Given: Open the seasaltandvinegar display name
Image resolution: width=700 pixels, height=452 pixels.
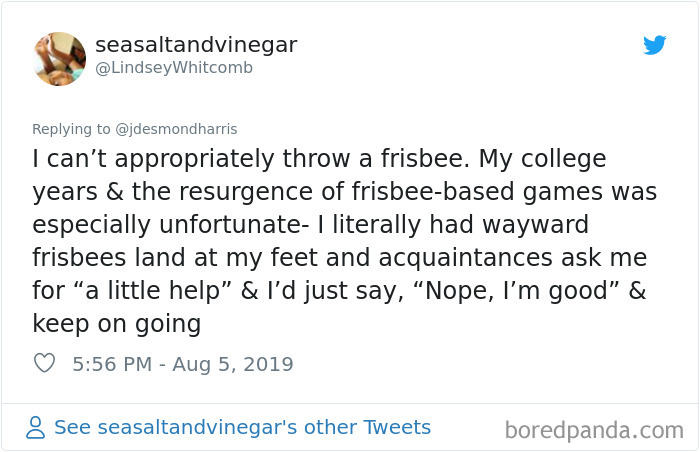Looking at the screenshot, I should 196,45.
